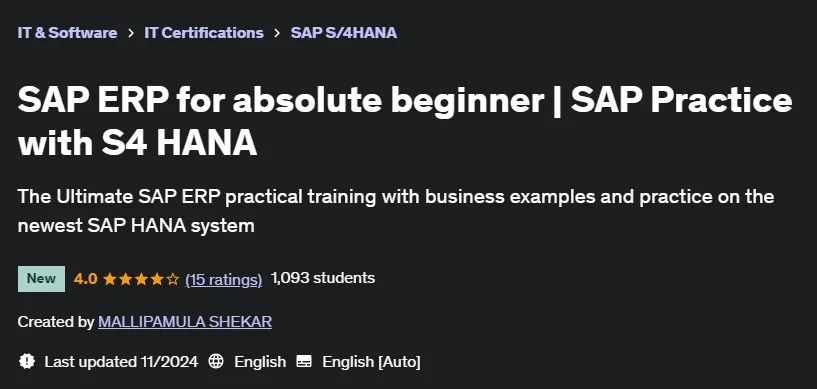Image resolution: width=817 pixels, height=389 pixels.
Task: Click the closed captions icon
Action: pyautogui.click(x=304, y=361)
